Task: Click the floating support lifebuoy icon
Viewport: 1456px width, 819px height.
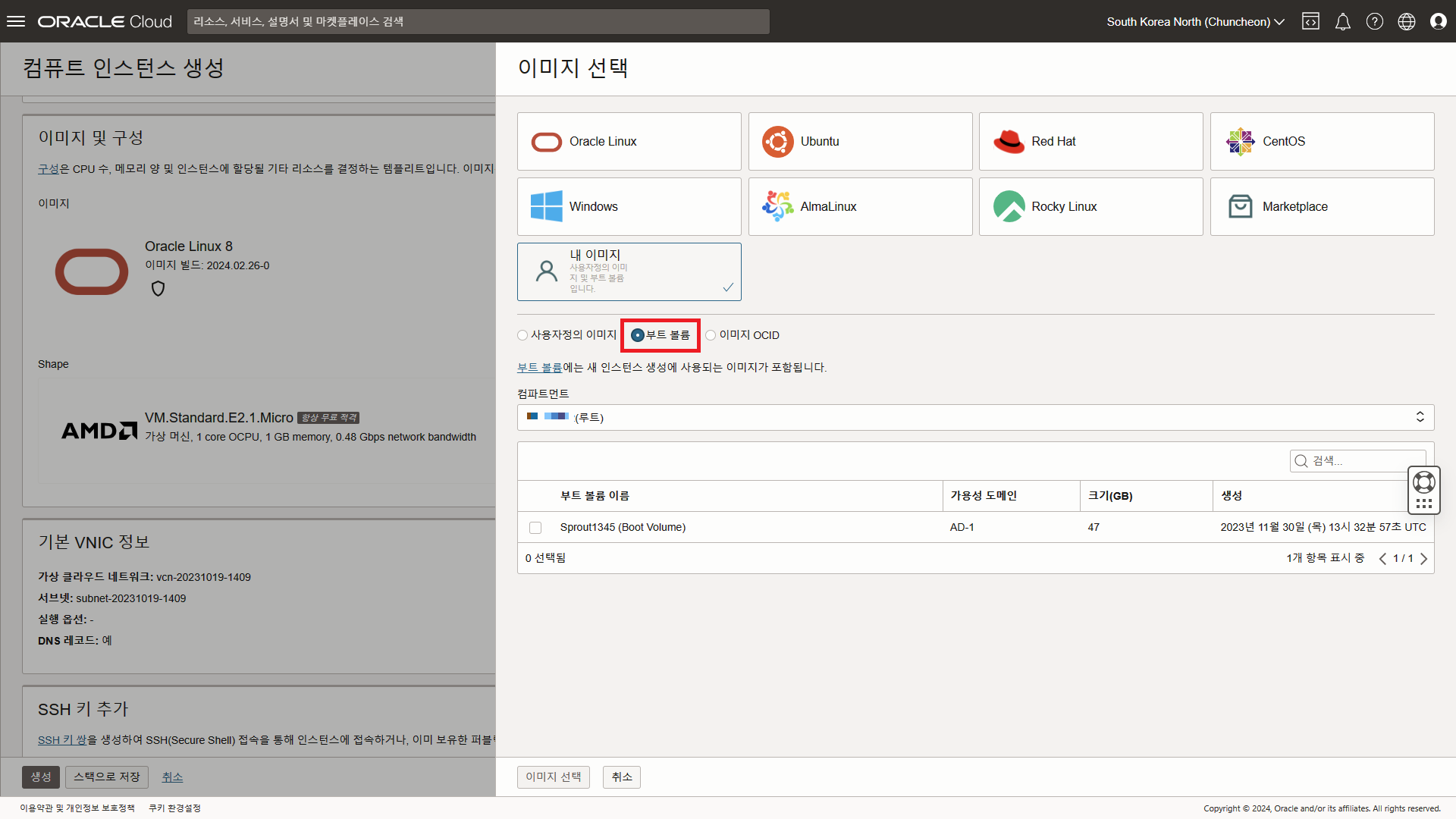Action: pyautogui.click(x=1423, y=482)
